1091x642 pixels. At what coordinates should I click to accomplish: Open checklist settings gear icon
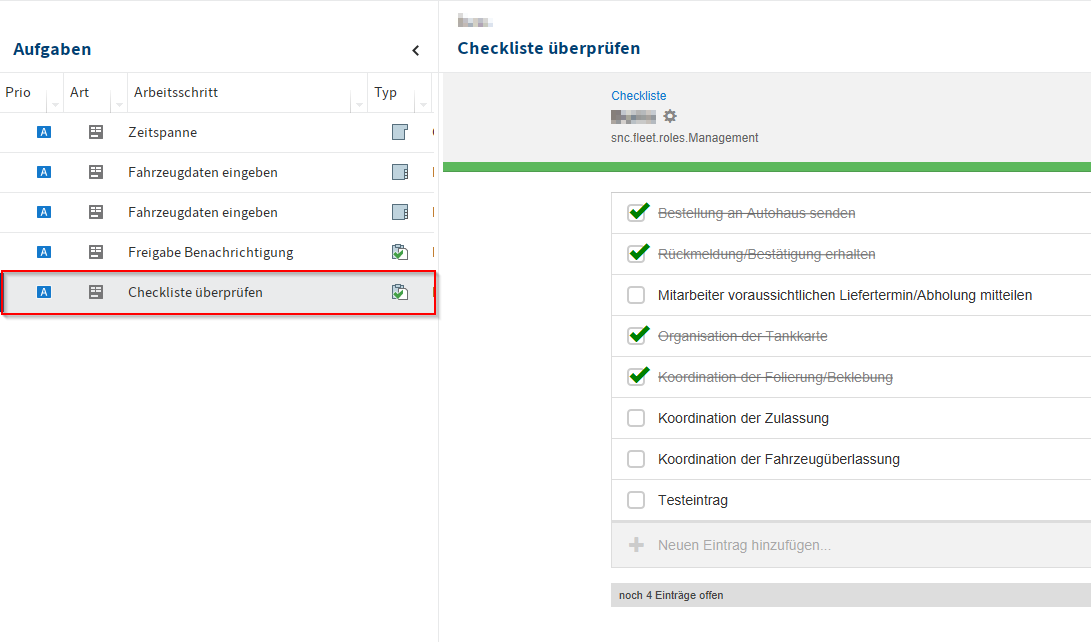point(670,117)
